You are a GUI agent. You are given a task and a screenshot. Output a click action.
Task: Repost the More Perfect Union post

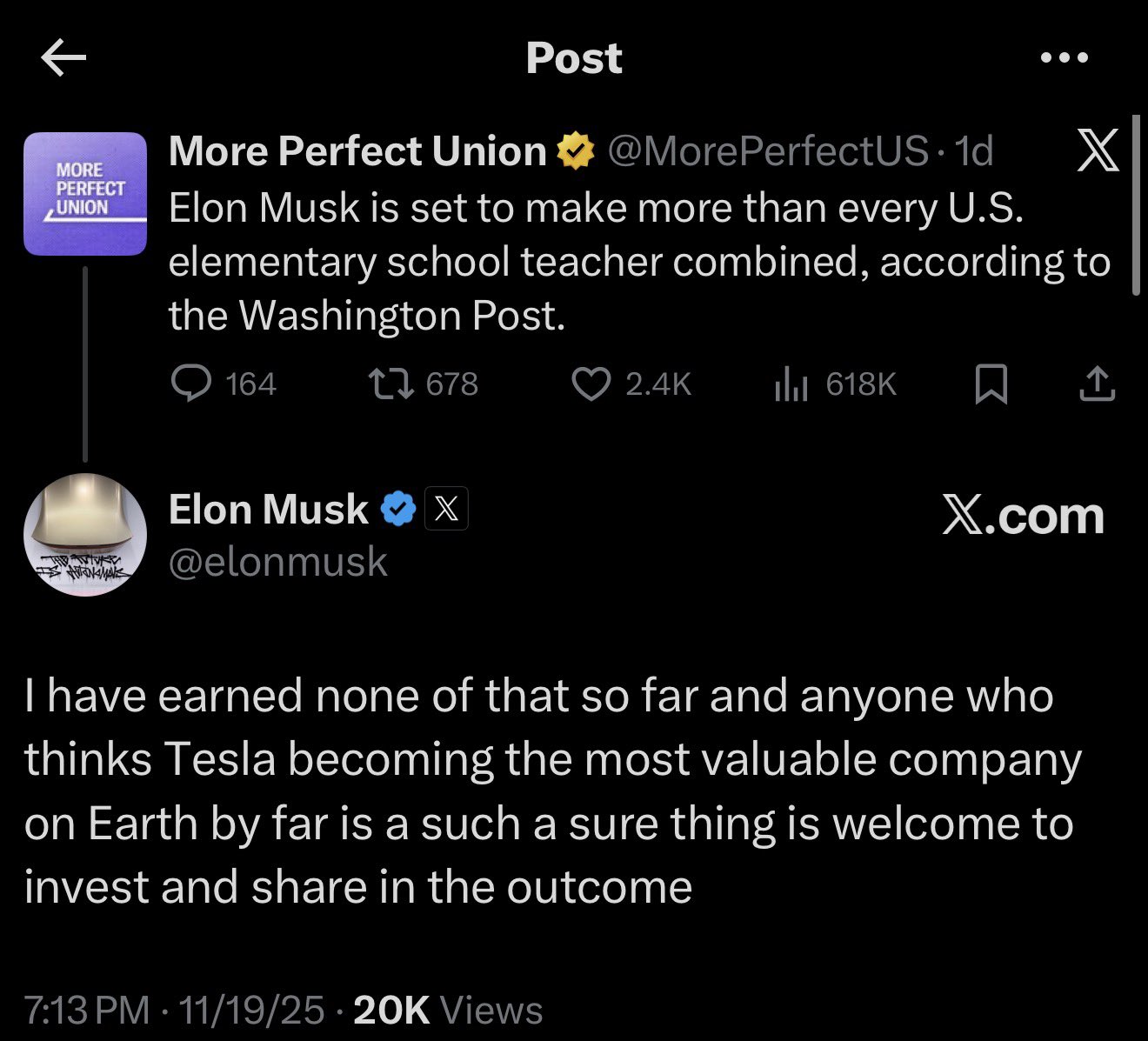[x=390, y=384]
